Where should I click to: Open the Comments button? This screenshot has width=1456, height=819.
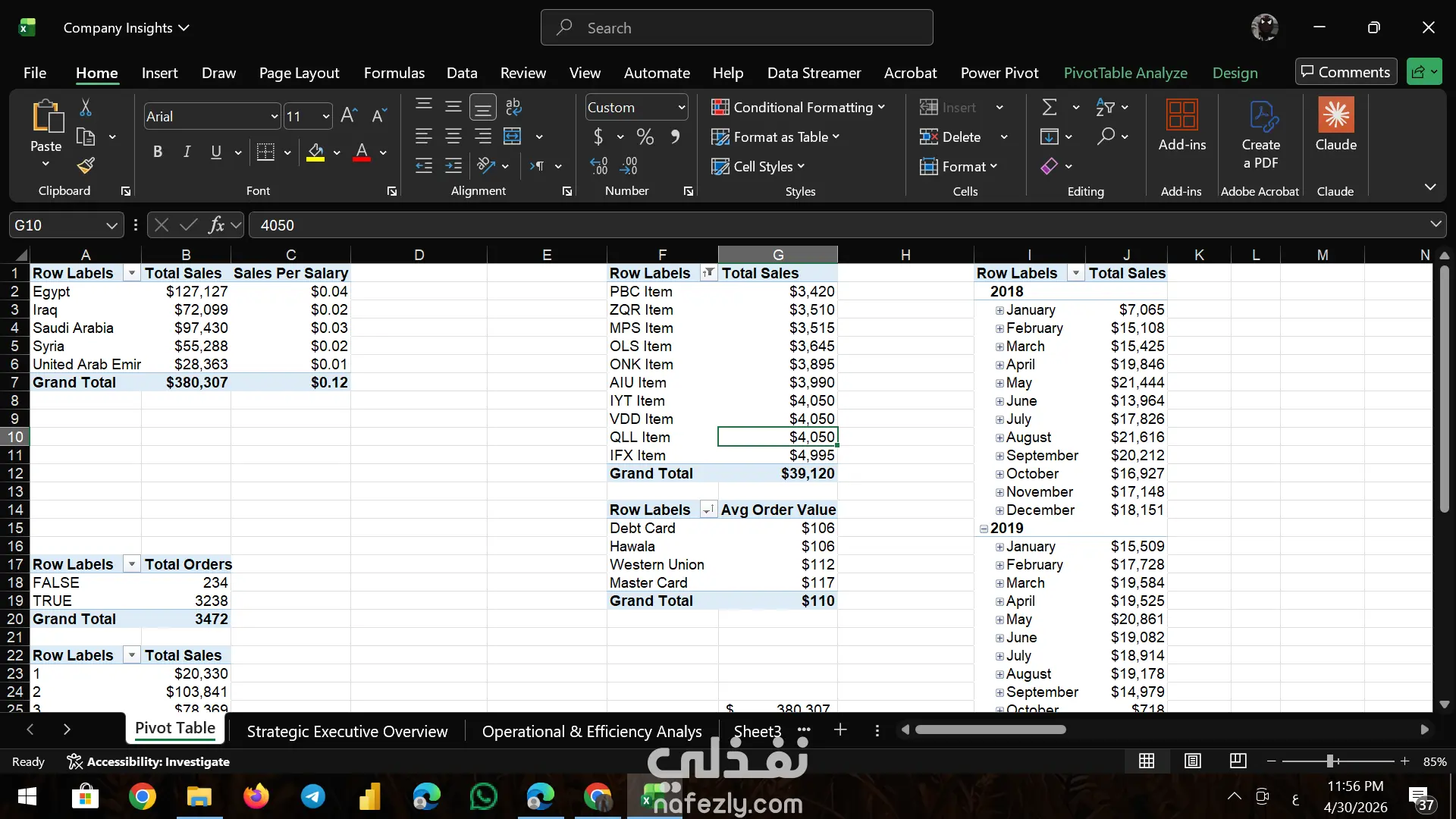(x=1346, y=72)
